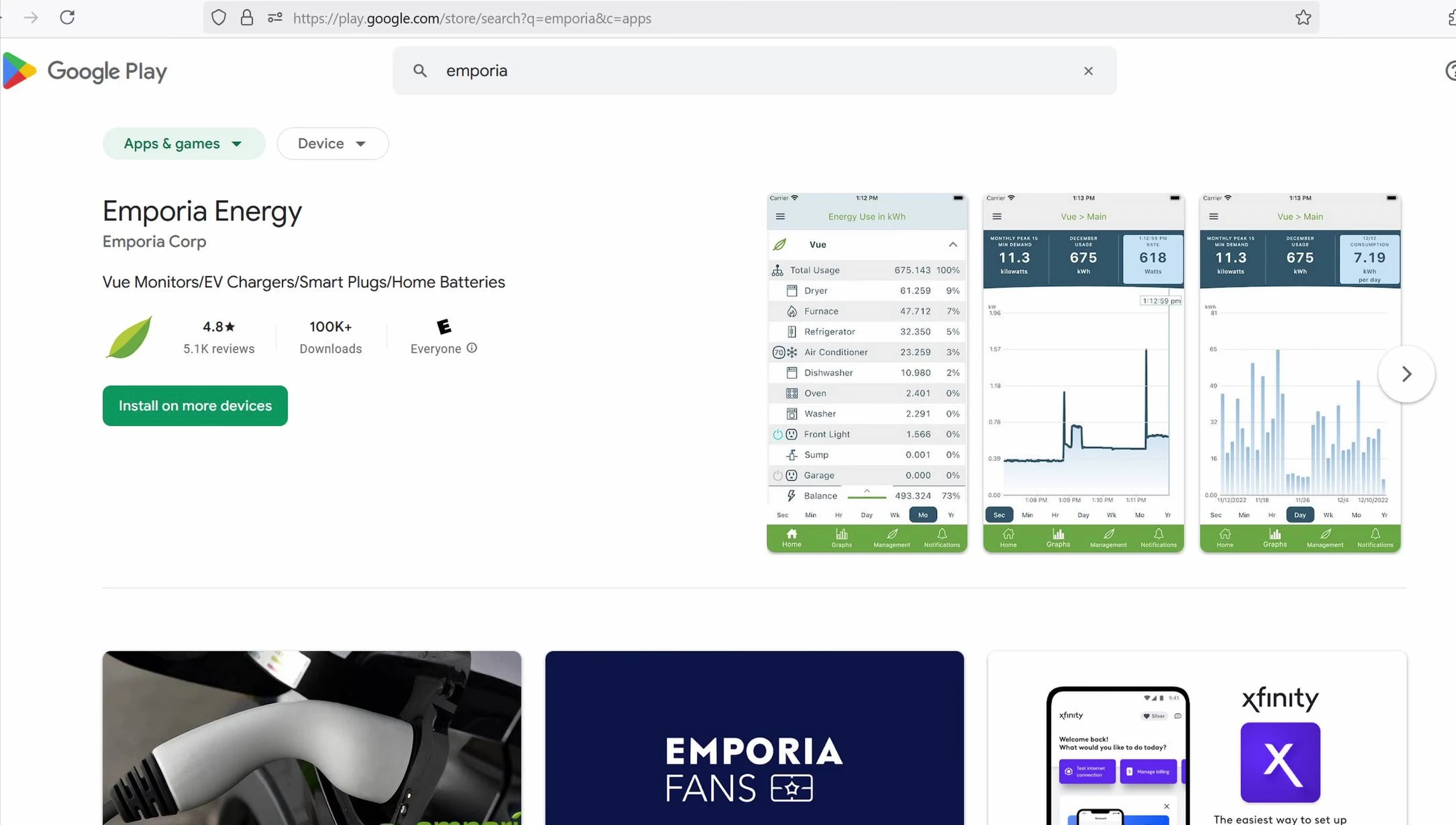
Task: Reload the page with the refresh icon
Action: [x=67, y=18]
